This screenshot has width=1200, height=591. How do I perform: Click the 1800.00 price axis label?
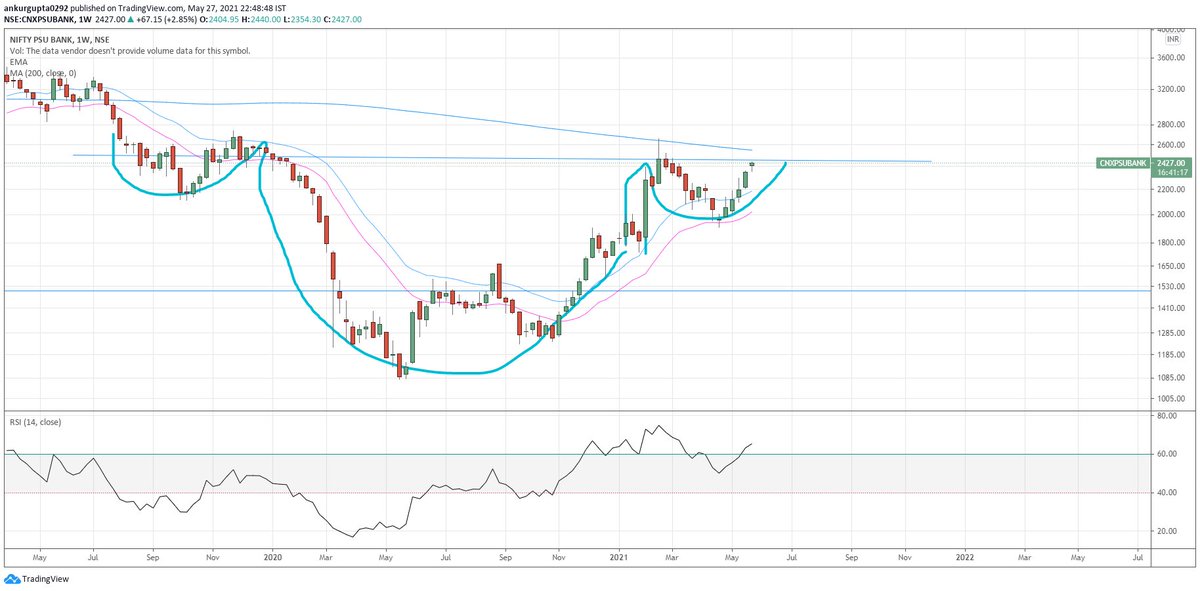1171,243
